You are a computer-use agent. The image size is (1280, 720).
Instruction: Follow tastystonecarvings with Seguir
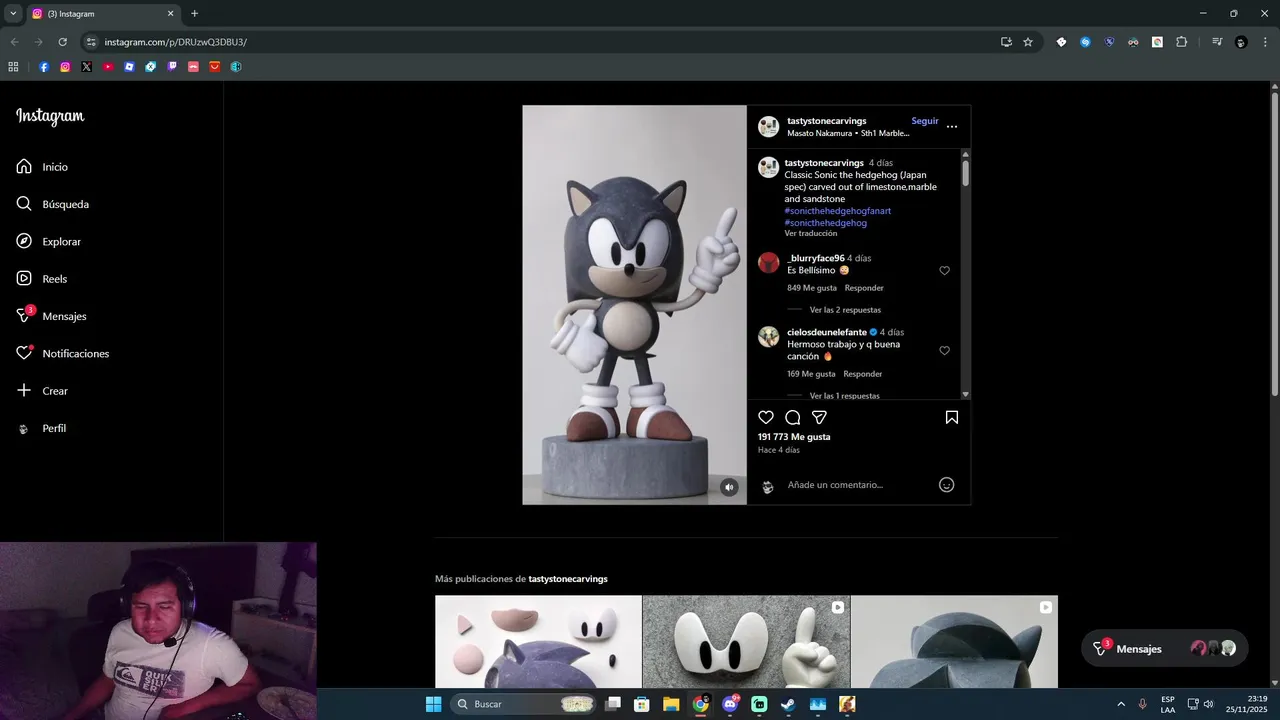pyautogui.click(x=925, y=121)
